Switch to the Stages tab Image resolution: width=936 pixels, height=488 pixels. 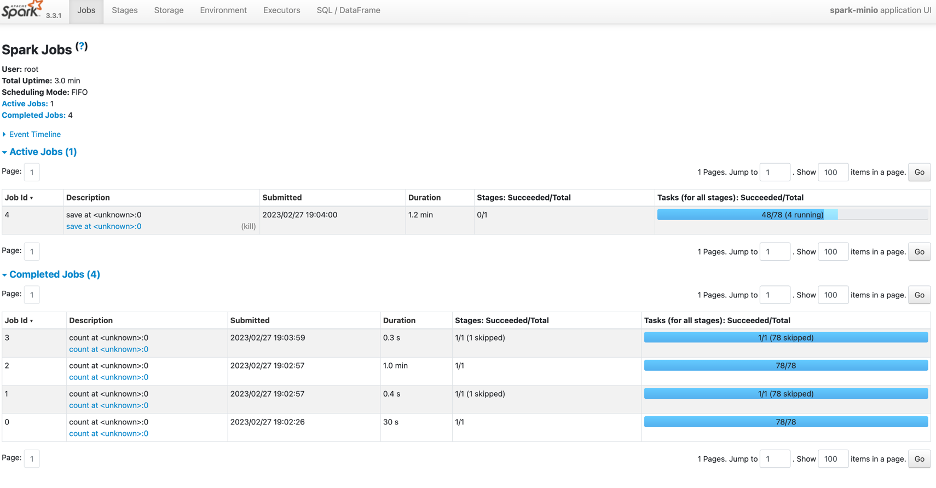[125, 10]
